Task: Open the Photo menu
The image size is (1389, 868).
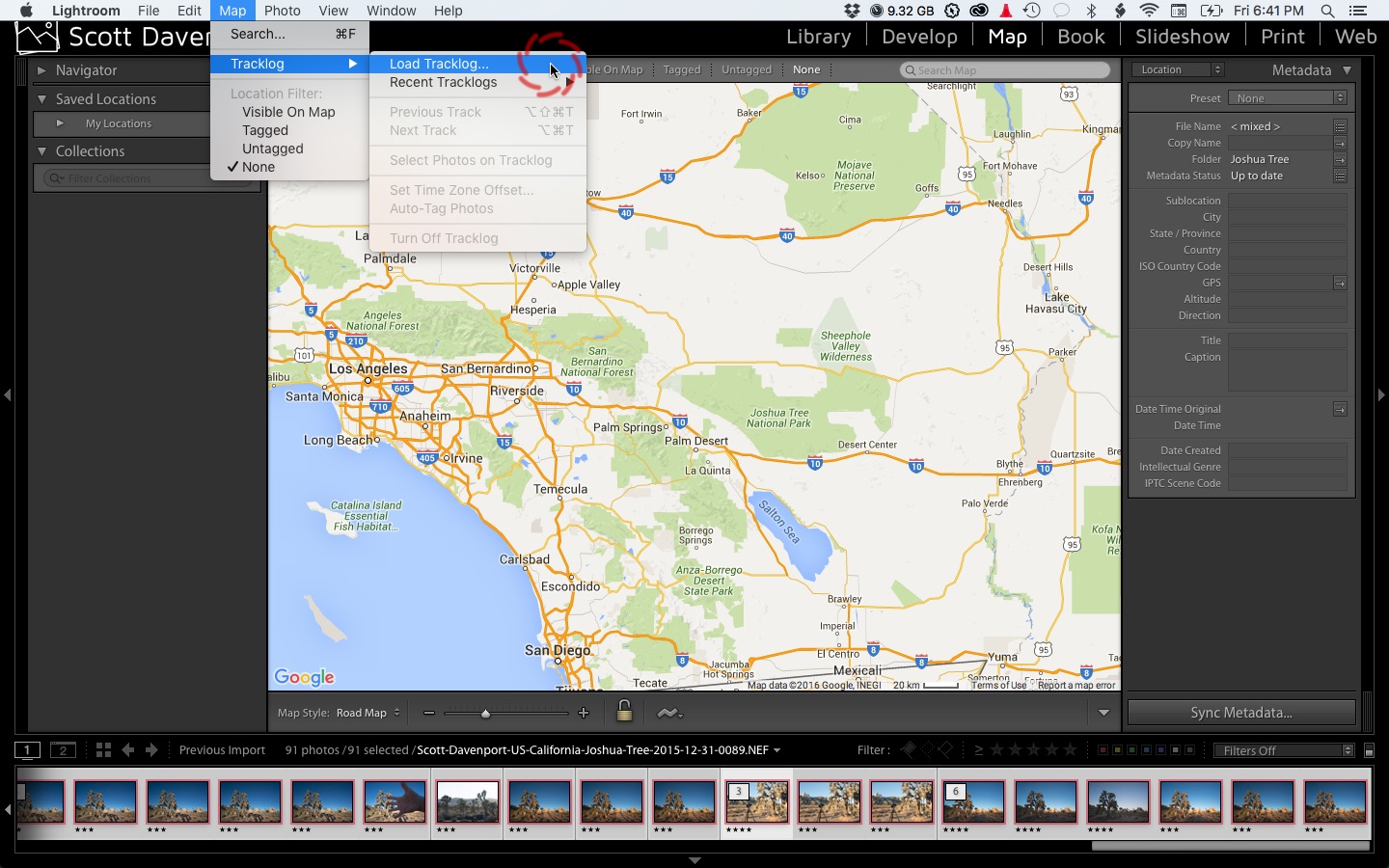Action: click(282, 11)
